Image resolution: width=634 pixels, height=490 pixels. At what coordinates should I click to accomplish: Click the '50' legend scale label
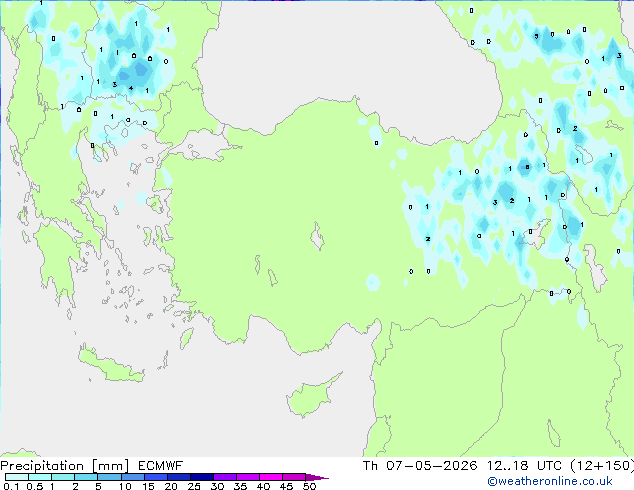(309, 486)
